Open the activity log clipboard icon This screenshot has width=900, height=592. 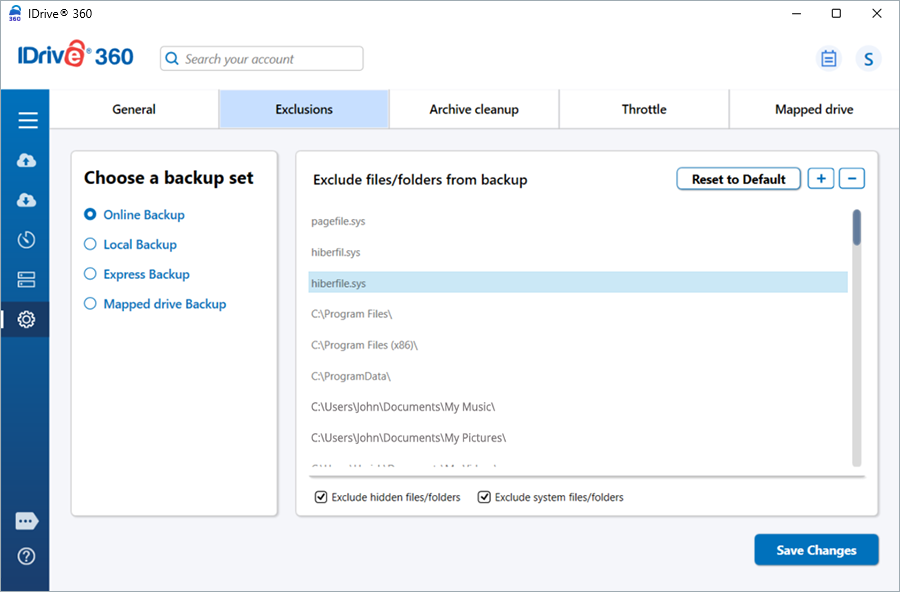pyautogui.click(x=828, y=59)
